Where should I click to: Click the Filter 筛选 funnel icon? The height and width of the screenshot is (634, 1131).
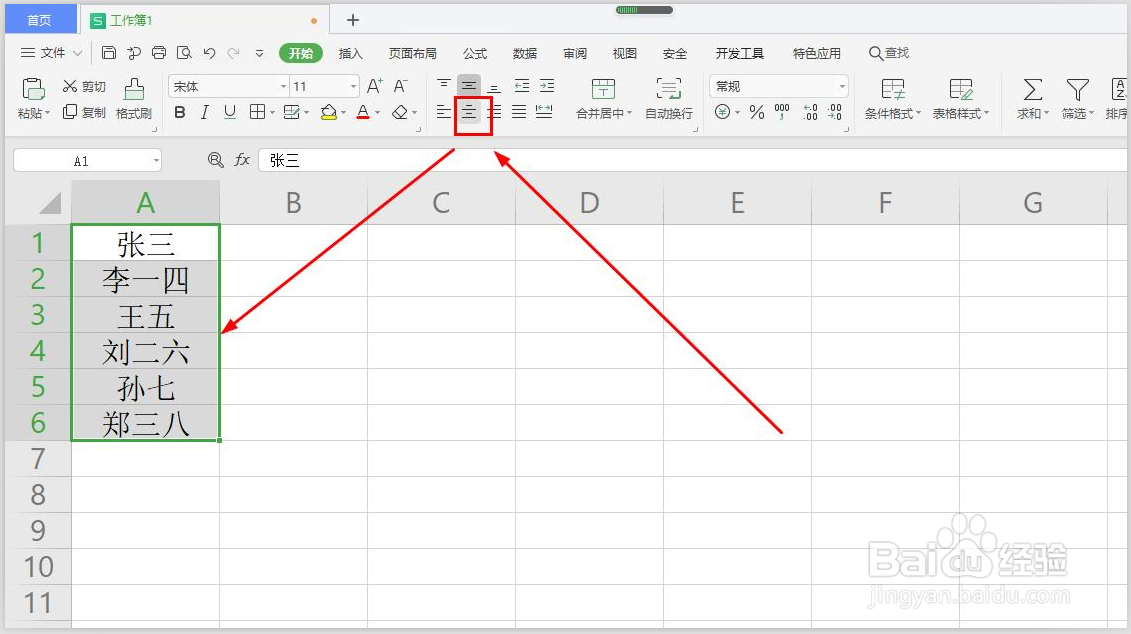click(1078, 89)
